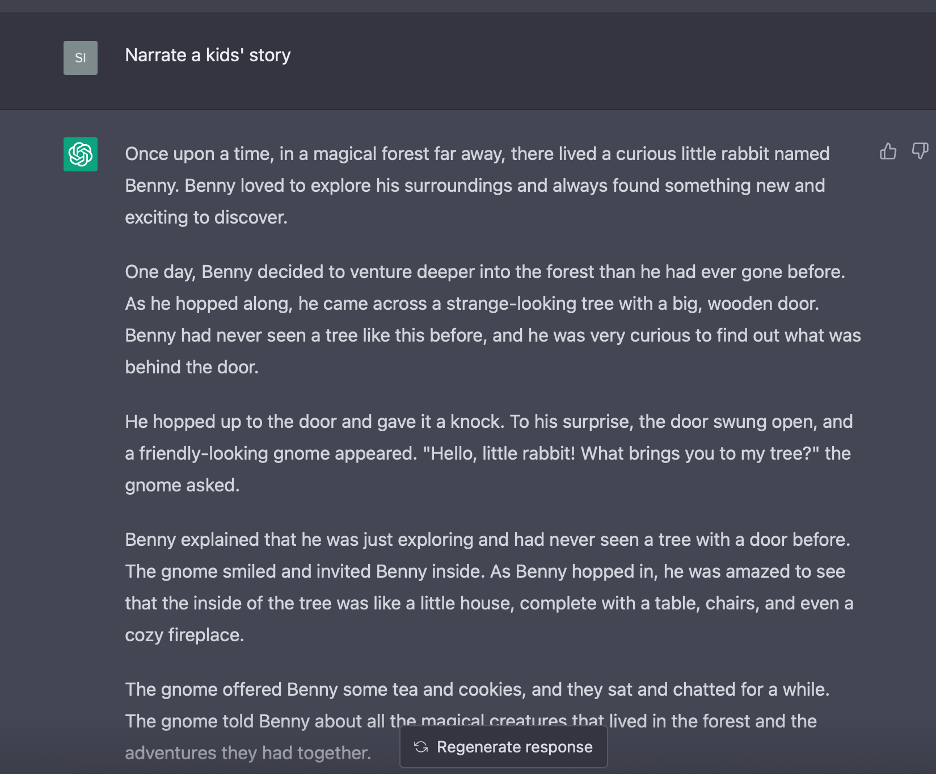Click the SI user avatar
The width and height of the screenshot is (936, 774).
[x=81, y=58]
